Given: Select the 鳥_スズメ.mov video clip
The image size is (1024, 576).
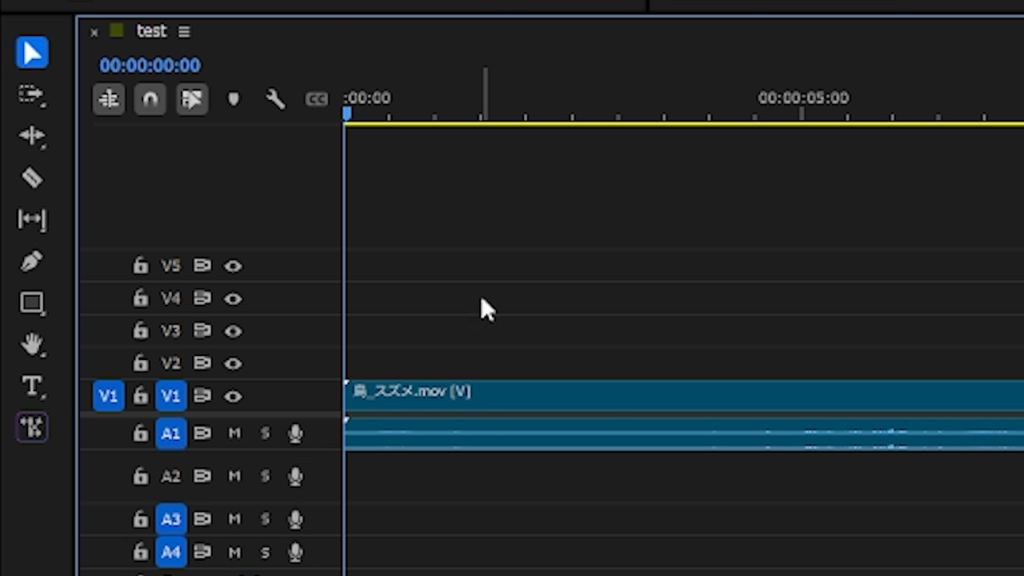Looking at the screenshot, I should [684, 396].
